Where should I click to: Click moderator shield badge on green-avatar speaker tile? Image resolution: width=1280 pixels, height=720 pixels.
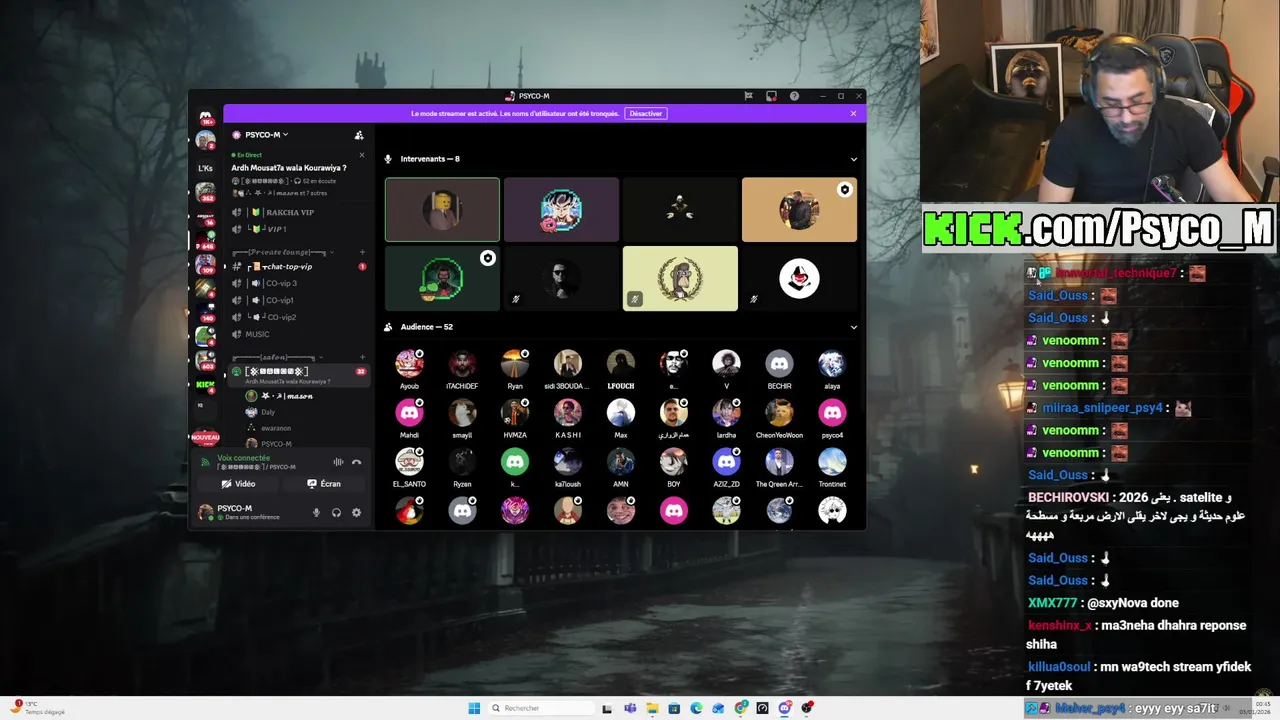click(x=487, y=258)
